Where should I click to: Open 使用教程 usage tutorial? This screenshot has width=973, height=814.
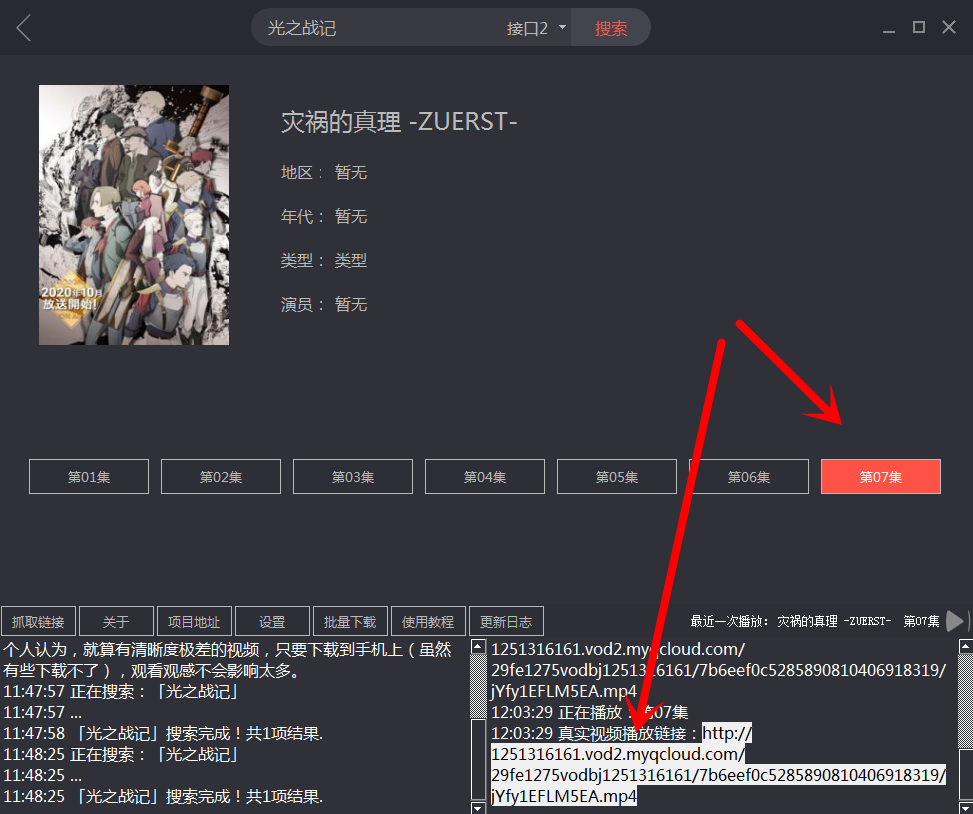(x=428, y=621)
